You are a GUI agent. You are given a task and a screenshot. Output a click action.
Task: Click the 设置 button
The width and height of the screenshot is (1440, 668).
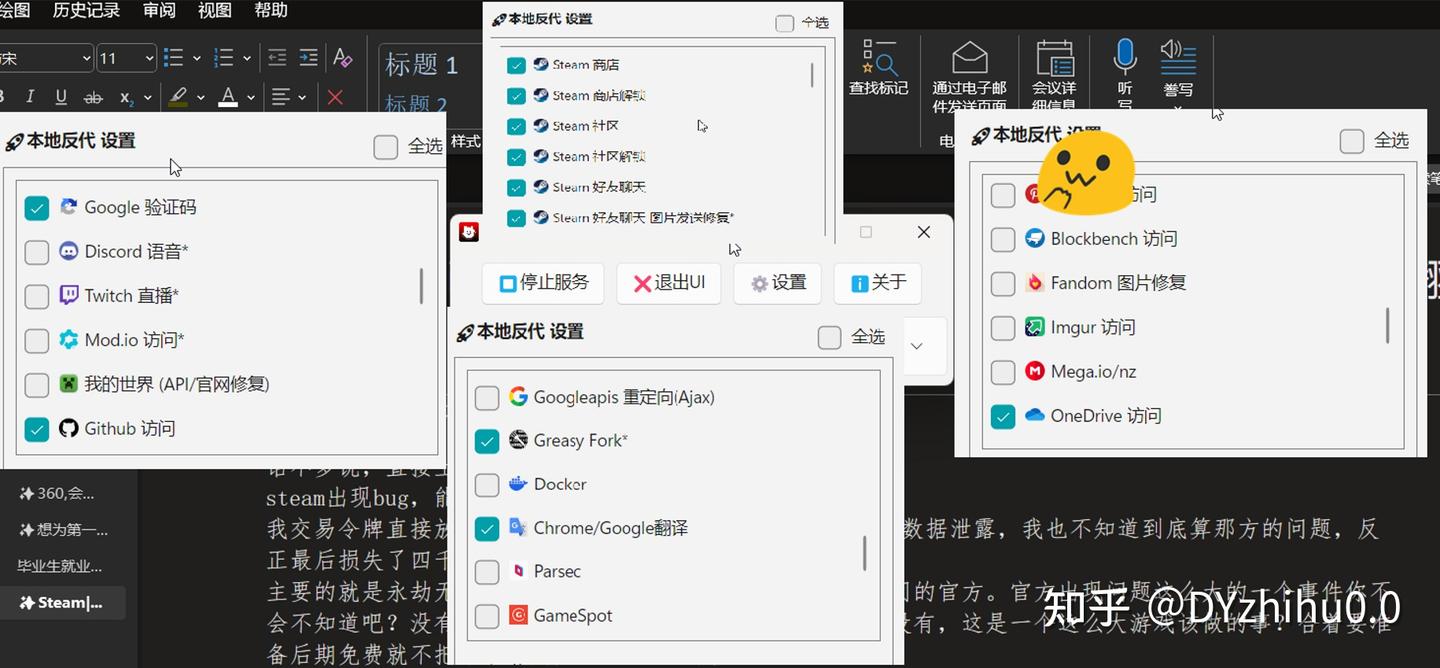(777, 283)
